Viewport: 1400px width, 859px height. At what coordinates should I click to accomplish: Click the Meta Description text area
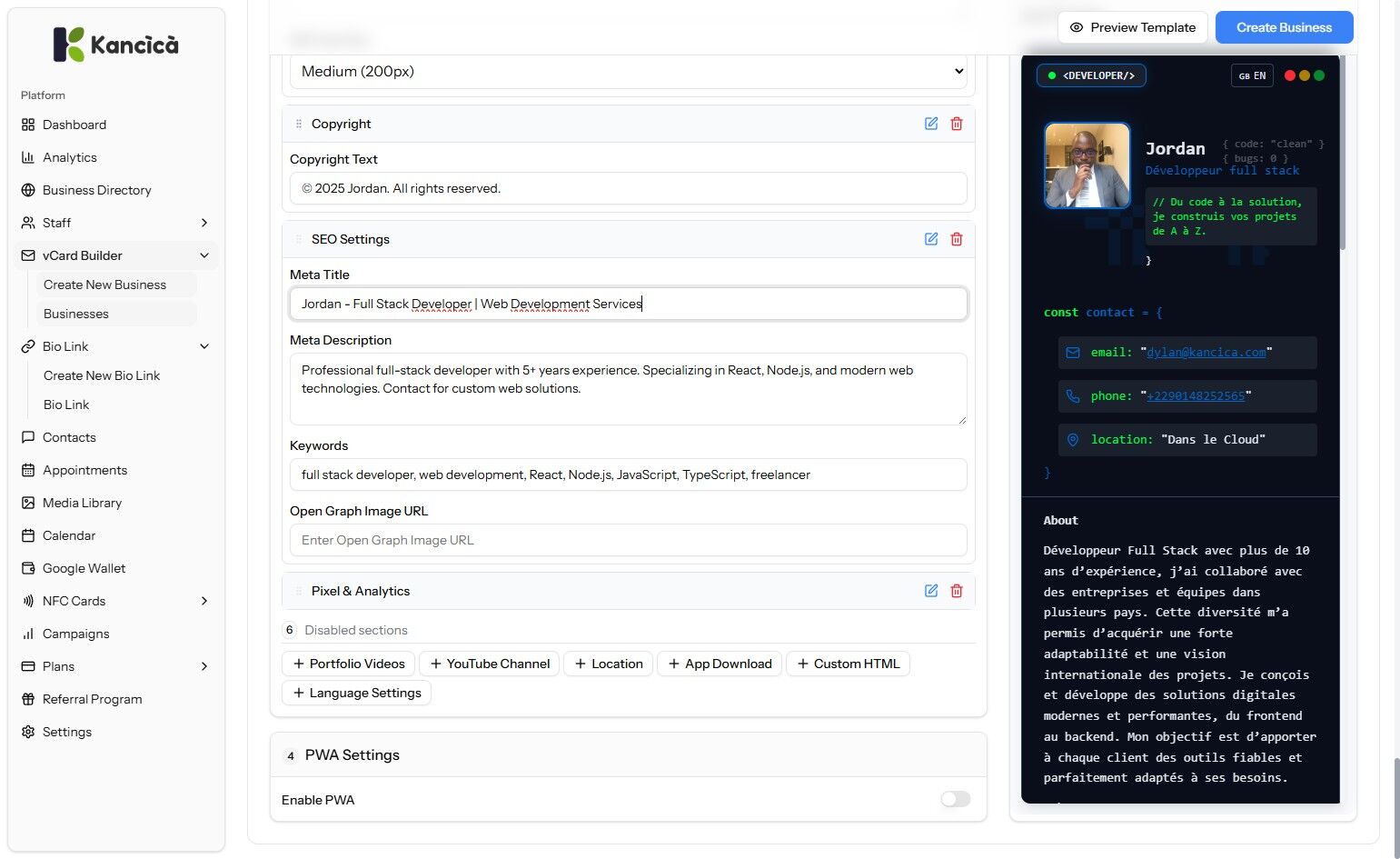pyautogui.click(x=629, y=389)
